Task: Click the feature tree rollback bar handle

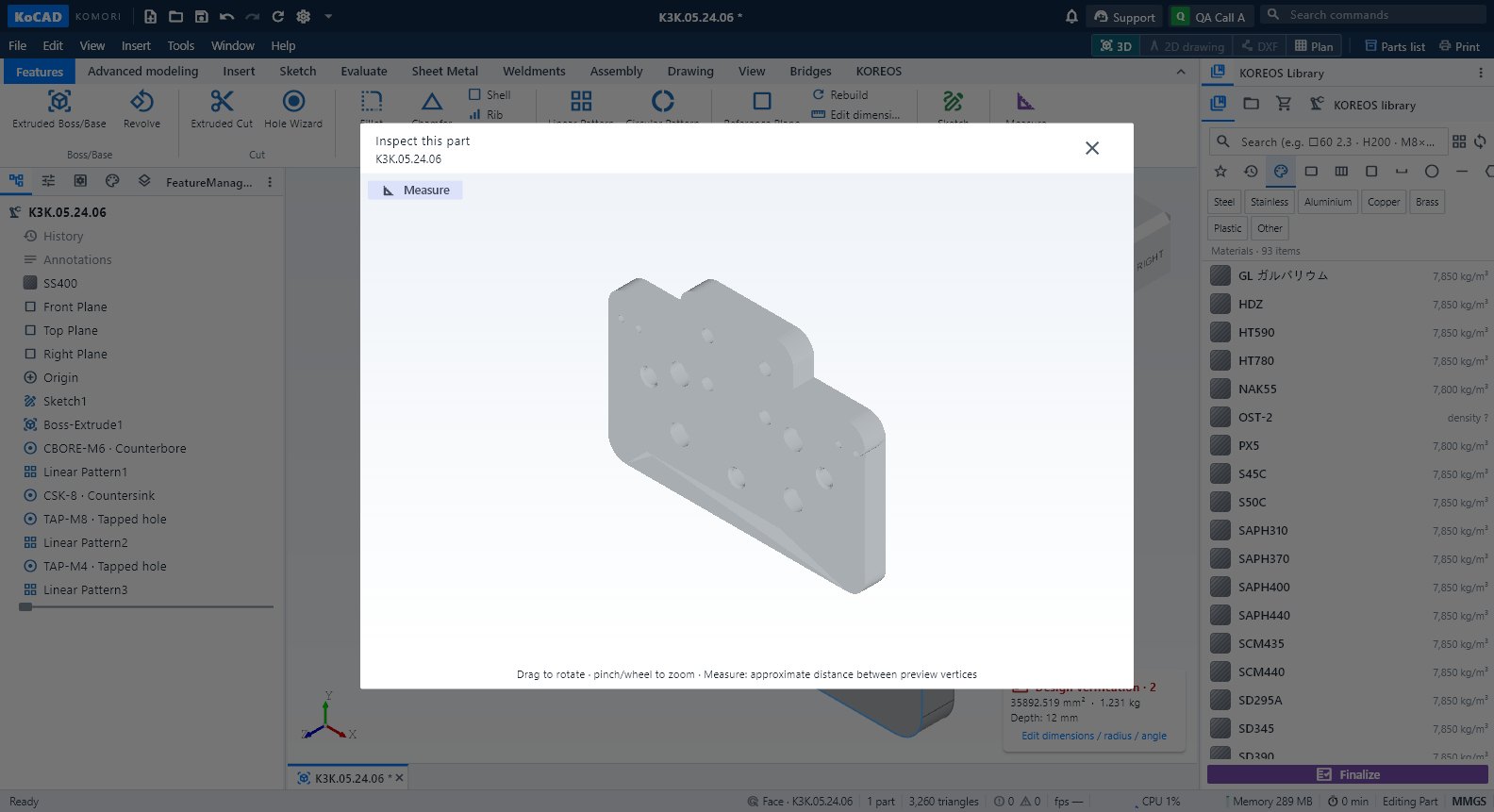Action: [25, 606]
